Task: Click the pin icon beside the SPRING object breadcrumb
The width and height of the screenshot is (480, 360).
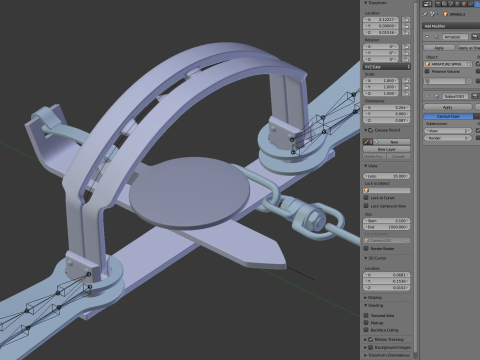Action: [425, 14]
